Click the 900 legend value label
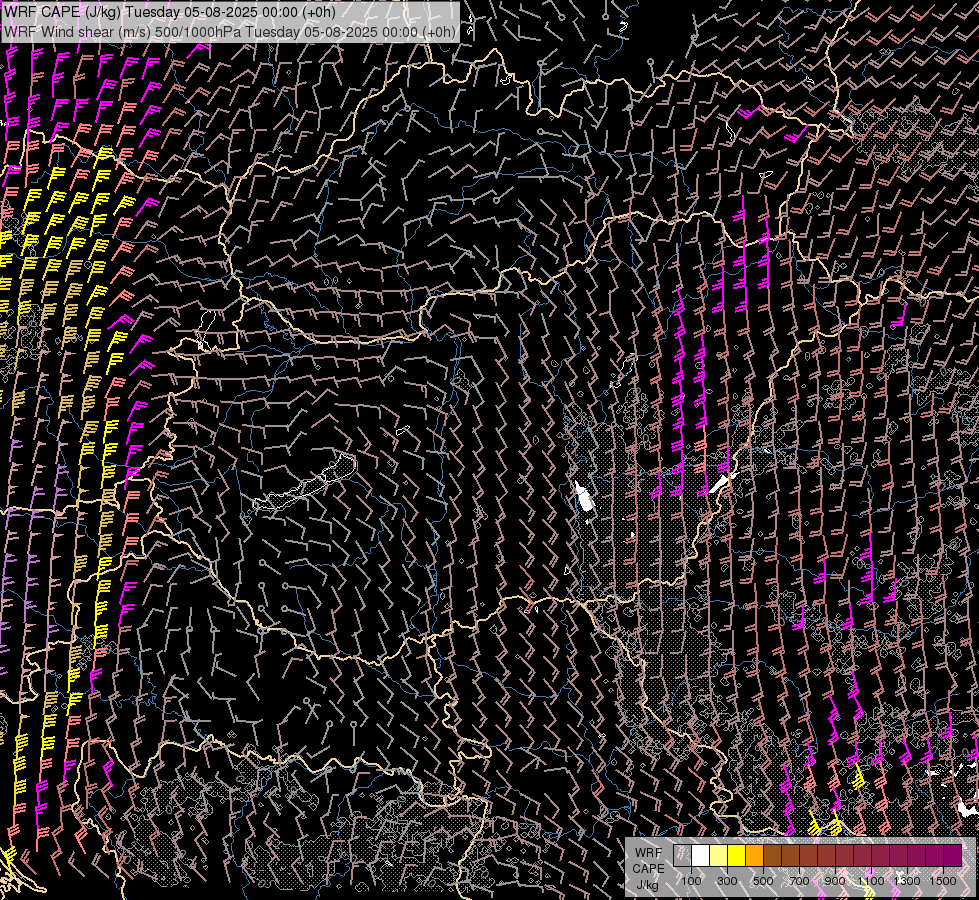The height and width of the screenshot is (900, 979). [x=835, y=881]
